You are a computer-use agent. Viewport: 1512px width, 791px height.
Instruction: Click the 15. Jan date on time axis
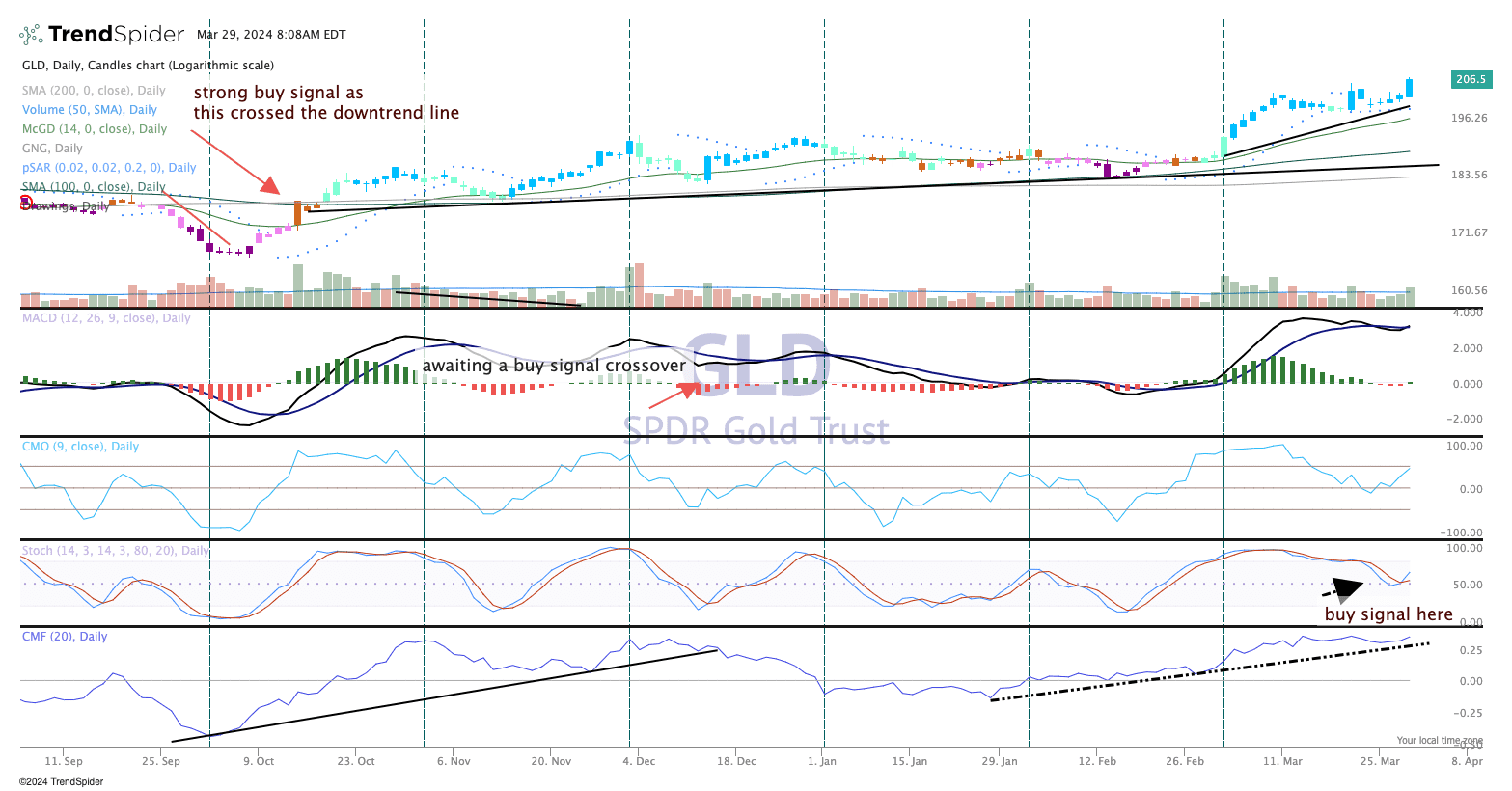coord(910,761)
